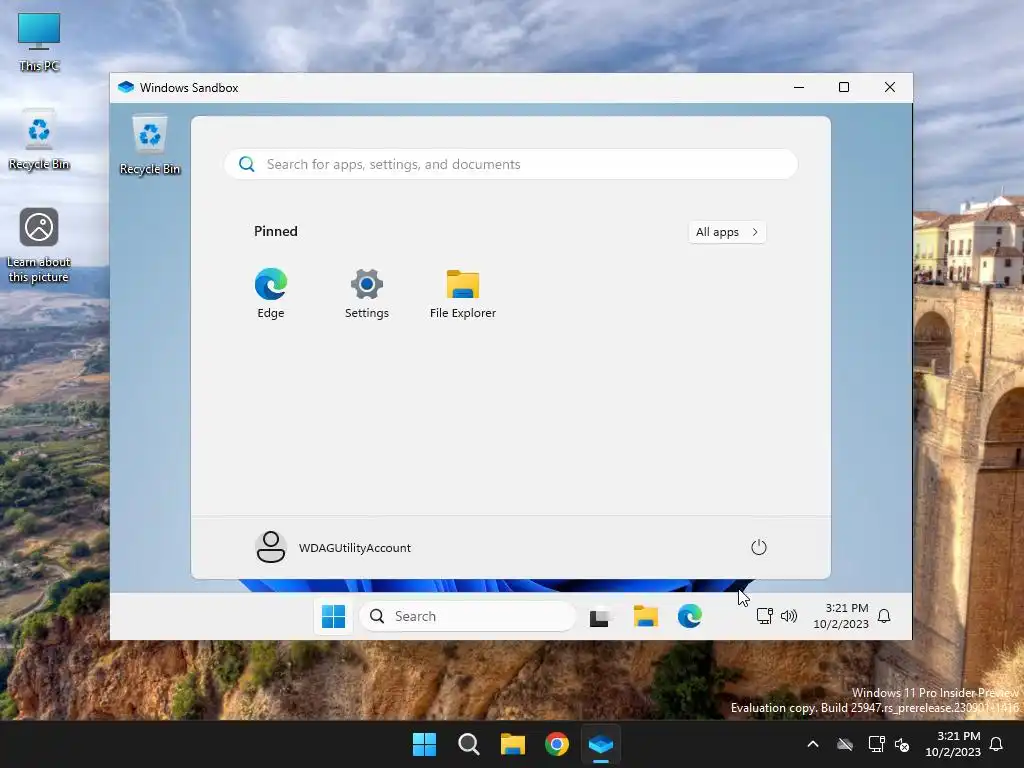Click the host OneDrive tray icon
The height and width of the screenshot is (768, 1024).
point(845,744)
